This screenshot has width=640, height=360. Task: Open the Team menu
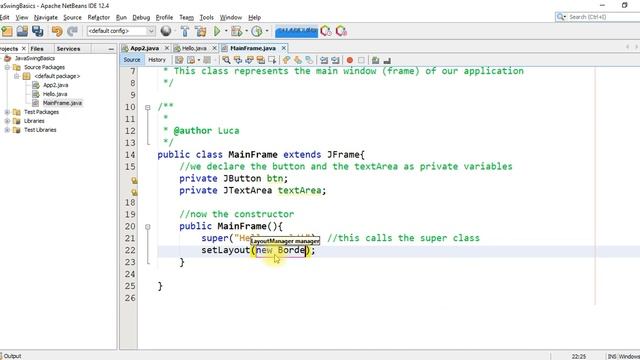click(187, 18)
